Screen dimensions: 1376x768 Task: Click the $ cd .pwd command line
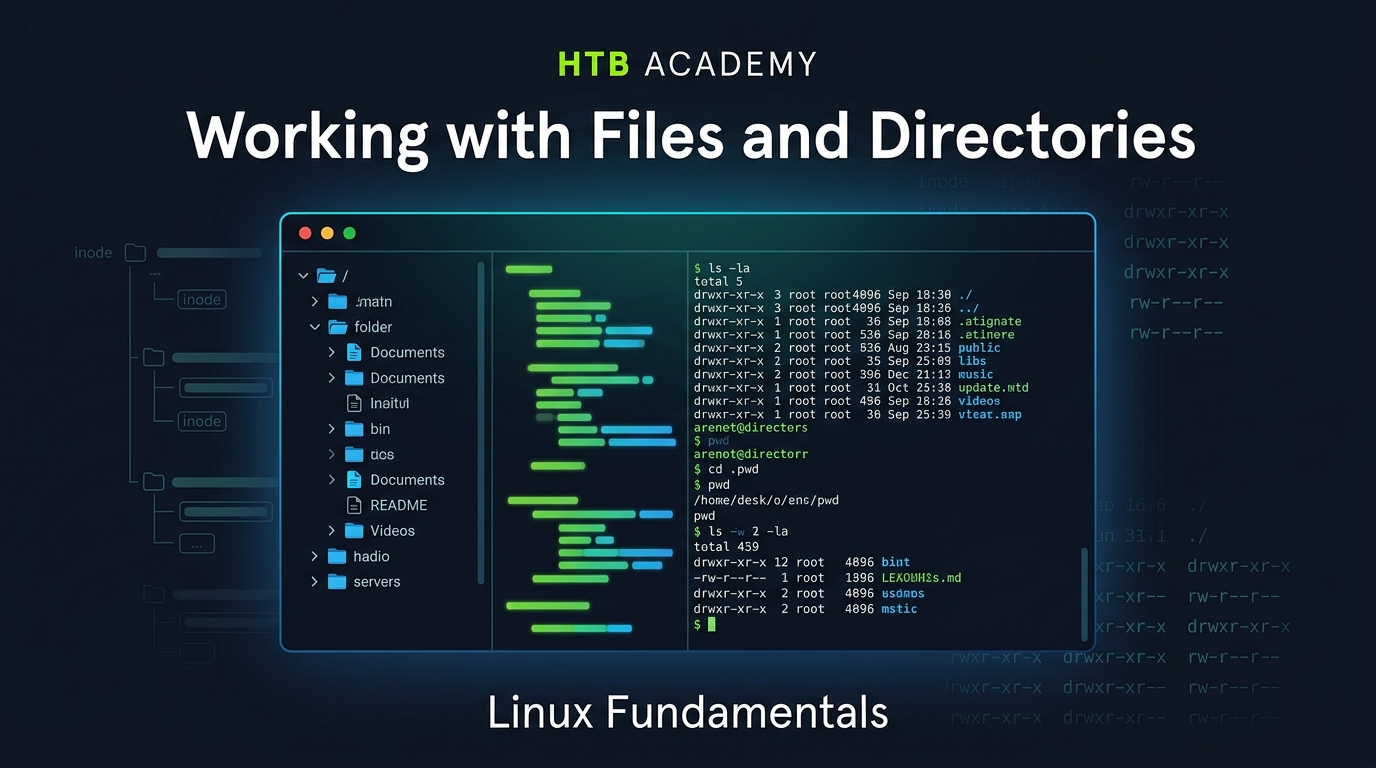pyautogui.click(x=725, y=469)
